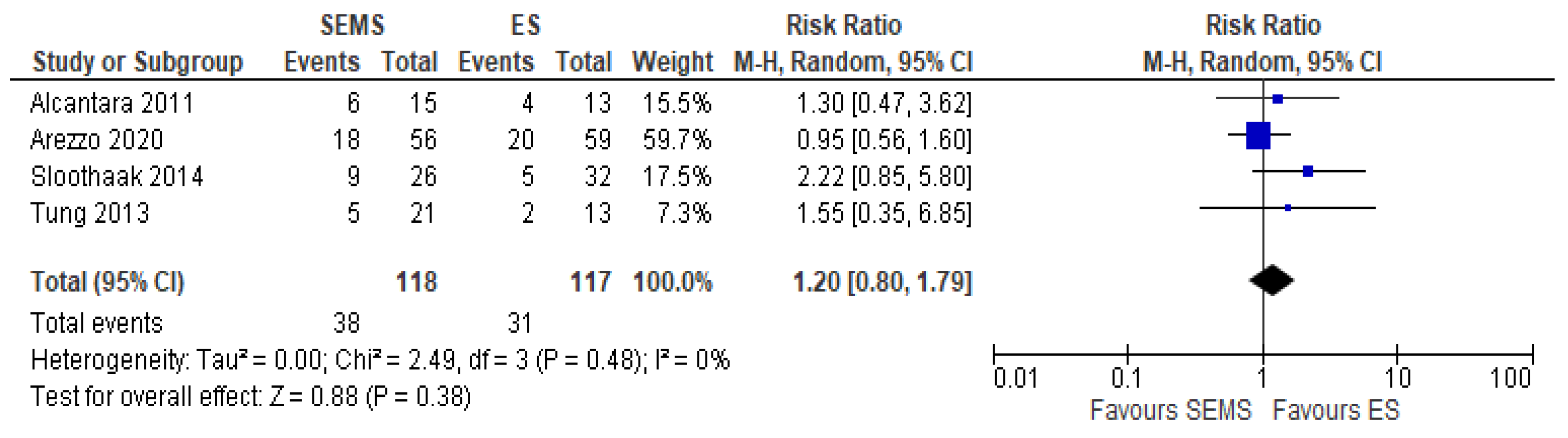Click the "Favours SEMS" axis label
Image resolution: width=1568 pixels, height=438 pixels.
tap(1170, 411)
